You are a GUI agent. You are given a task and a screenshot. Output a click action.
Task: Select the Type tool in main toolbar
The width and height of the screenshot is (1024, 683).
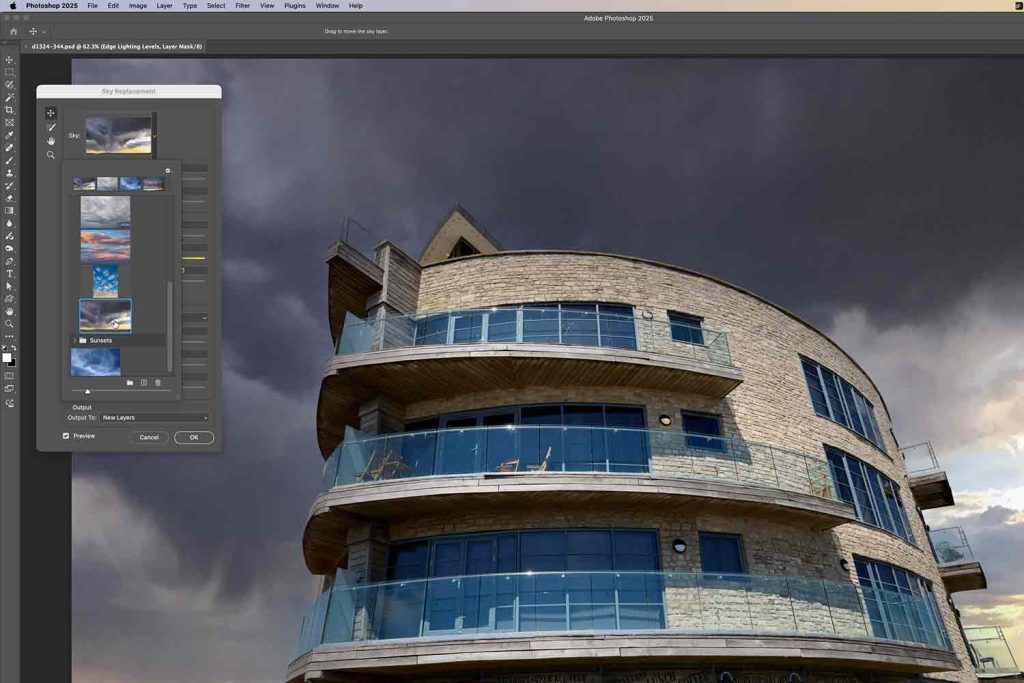coord(10,273)
